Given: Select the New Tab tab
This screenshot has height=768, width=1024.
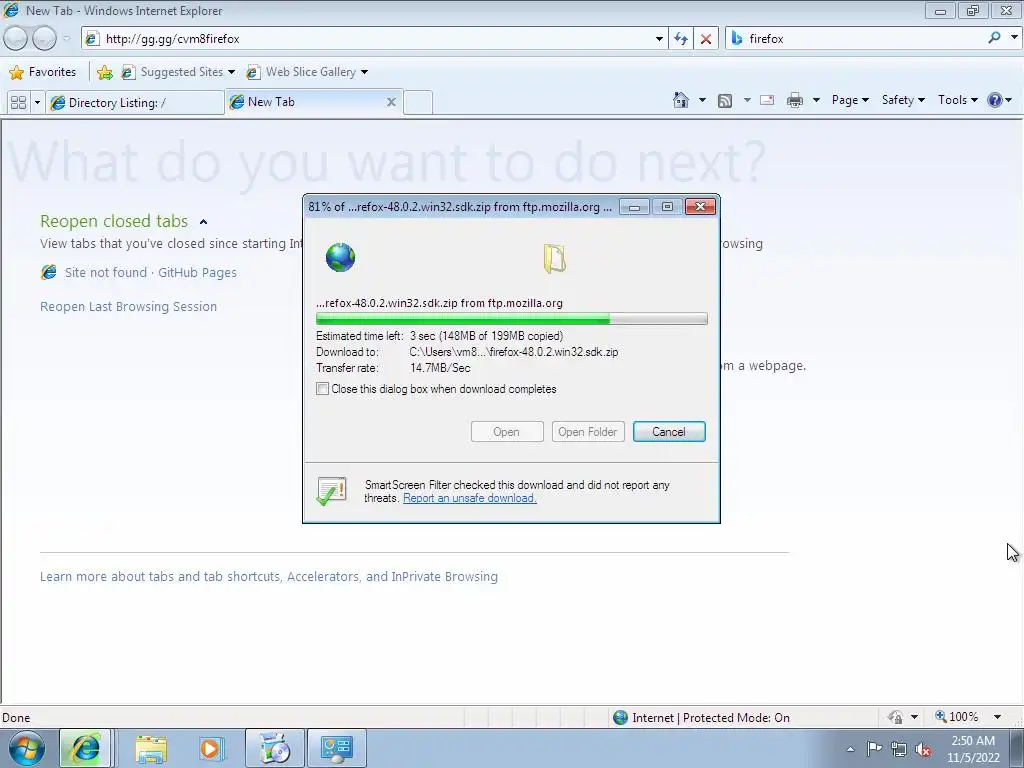Looking at the screenshot, I should click(312, 102).
